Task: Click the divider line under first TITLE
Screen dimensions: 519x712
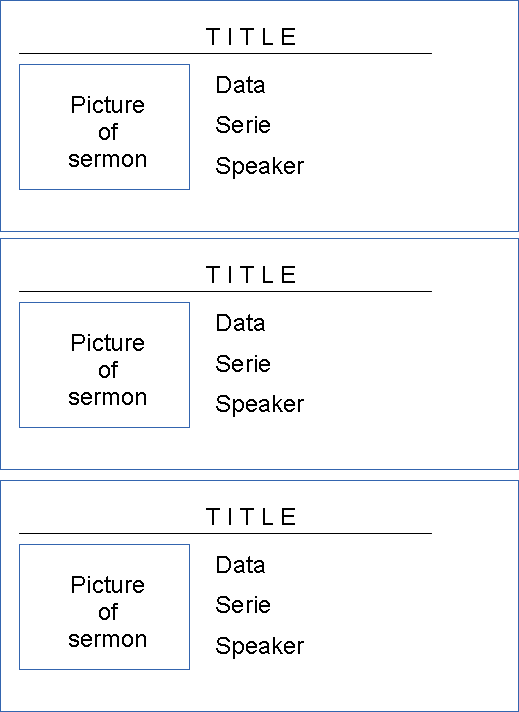Action: [x=225, y=54]
